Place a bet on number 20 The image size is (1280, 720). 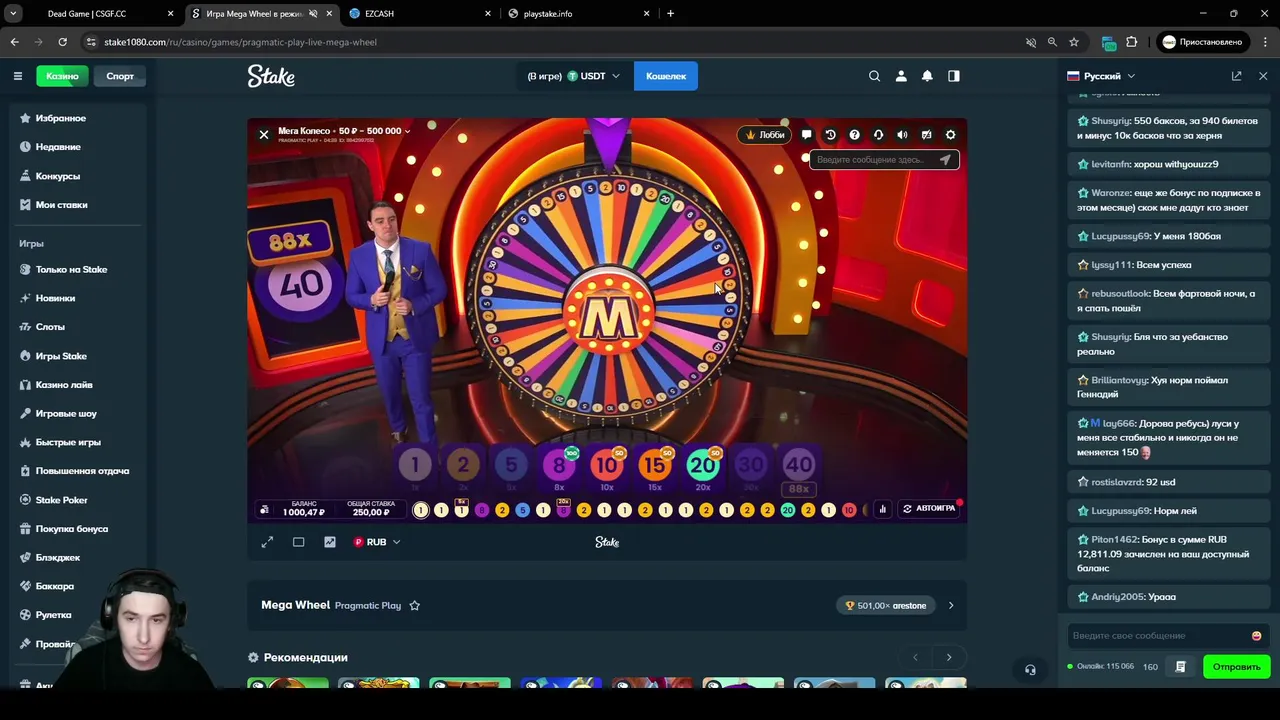click(x=703, y=465)
